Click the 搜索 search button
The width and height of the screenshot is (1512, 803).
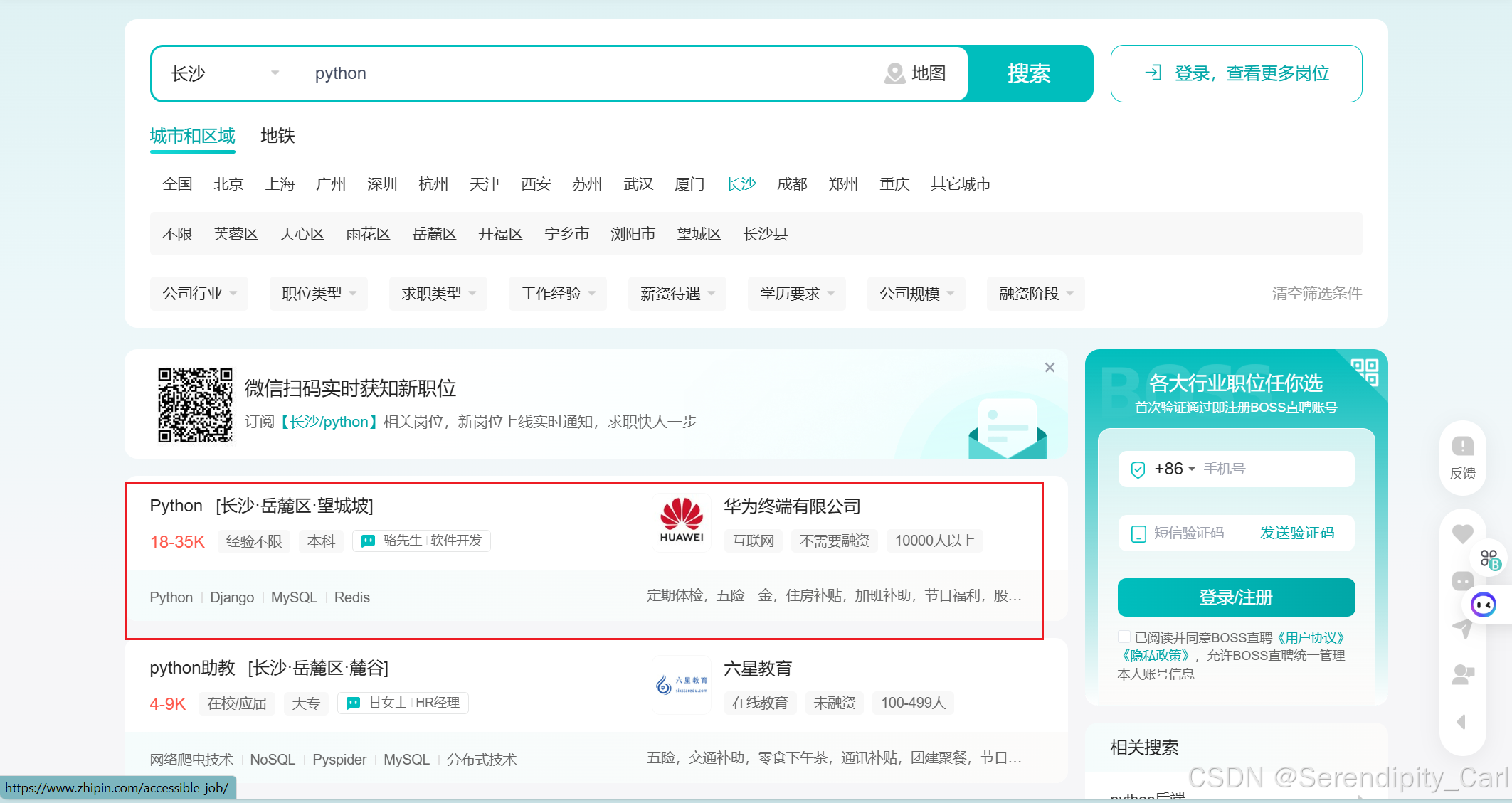pyautogui.click(x=1029, y=73)
